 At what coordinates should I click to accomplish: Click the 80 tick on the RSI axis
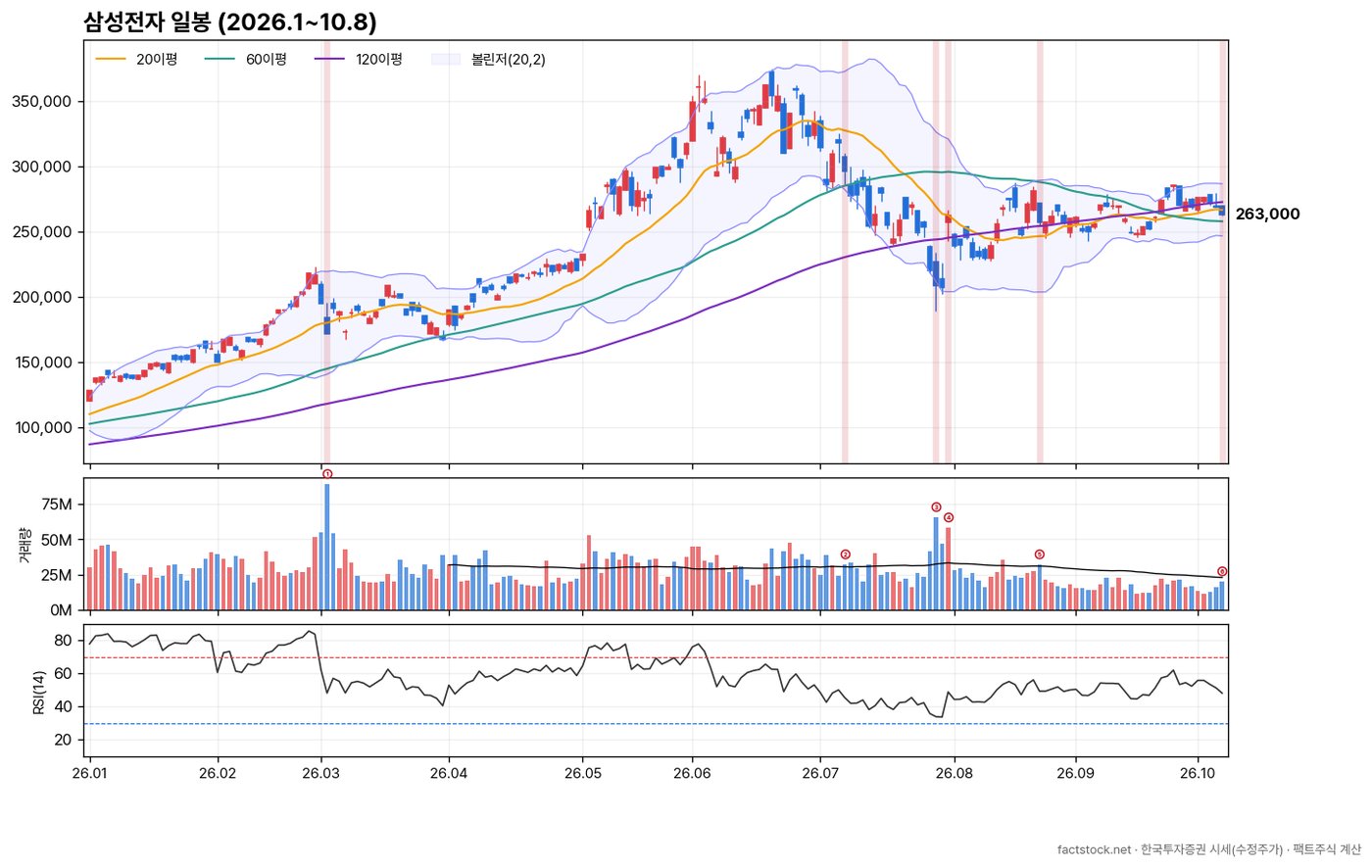(x=63, y=641)
